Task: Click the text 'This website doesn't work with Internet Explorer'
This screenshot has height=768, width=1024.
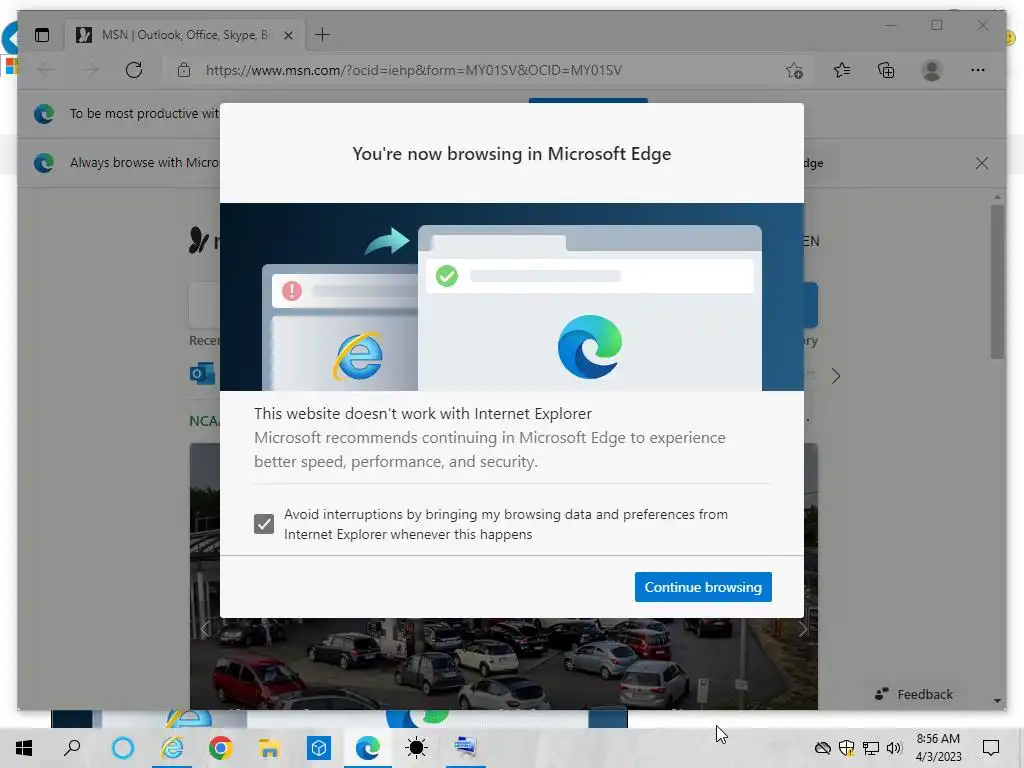Action: click(423, 413)
